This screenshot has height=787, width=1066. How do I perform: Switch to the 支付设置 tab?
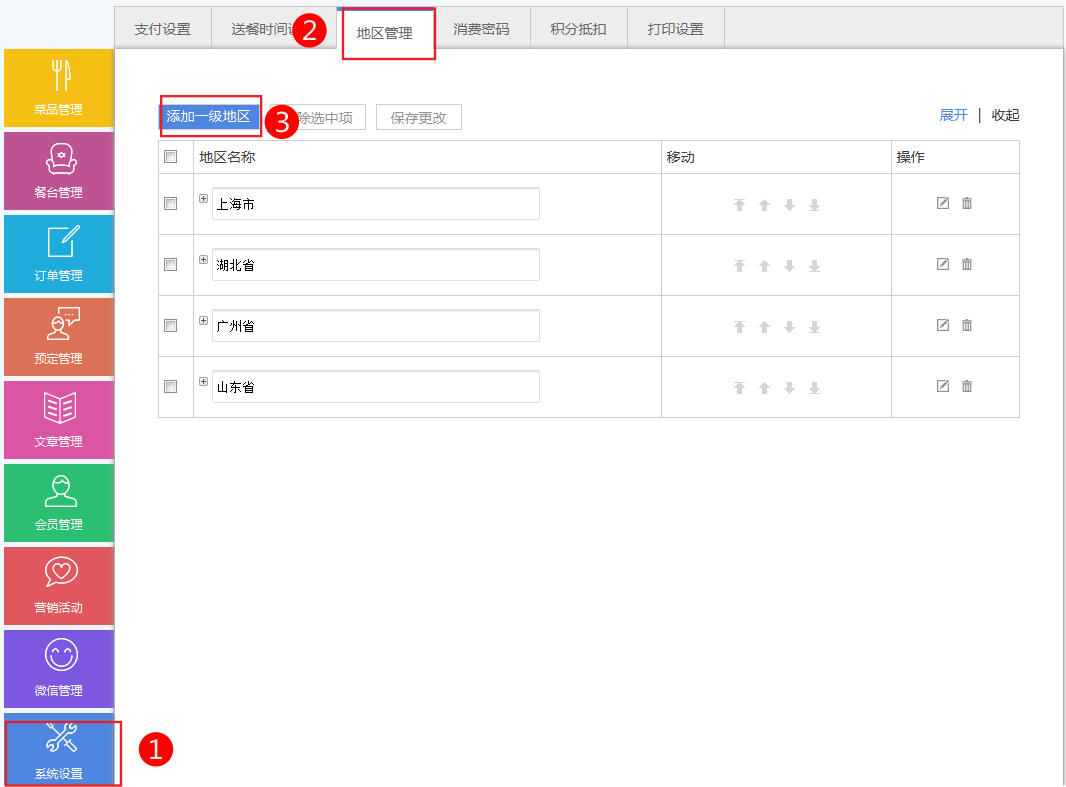pyautogui.click(x=162, y=29)
